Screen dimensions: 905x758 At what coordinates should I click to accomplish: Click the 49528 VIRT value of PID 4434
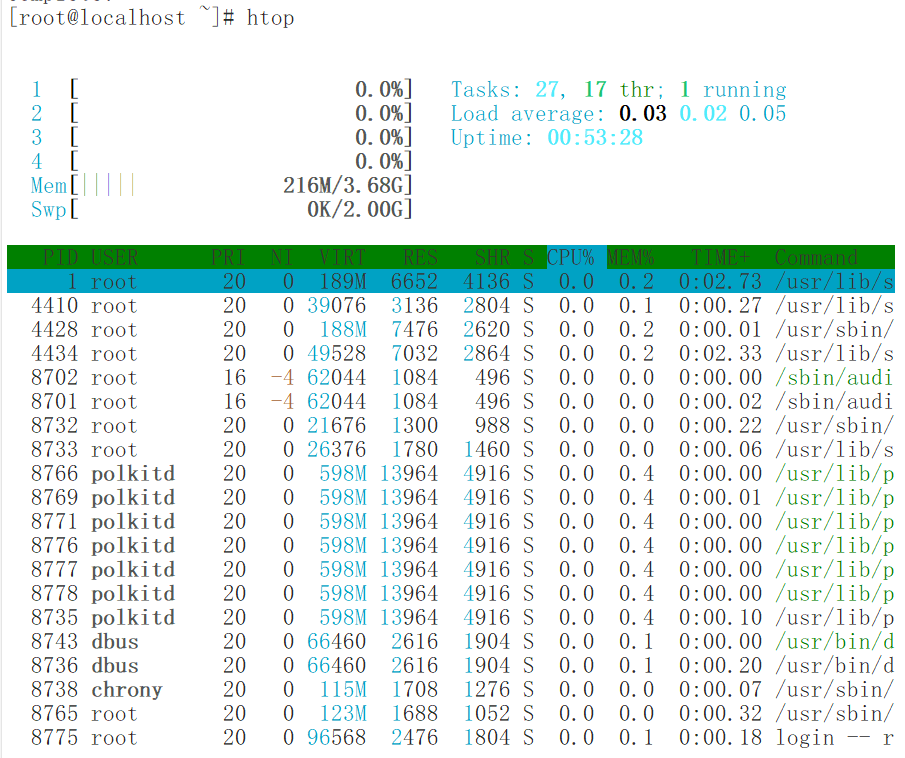pyautogui.click(x=336, y=353)
